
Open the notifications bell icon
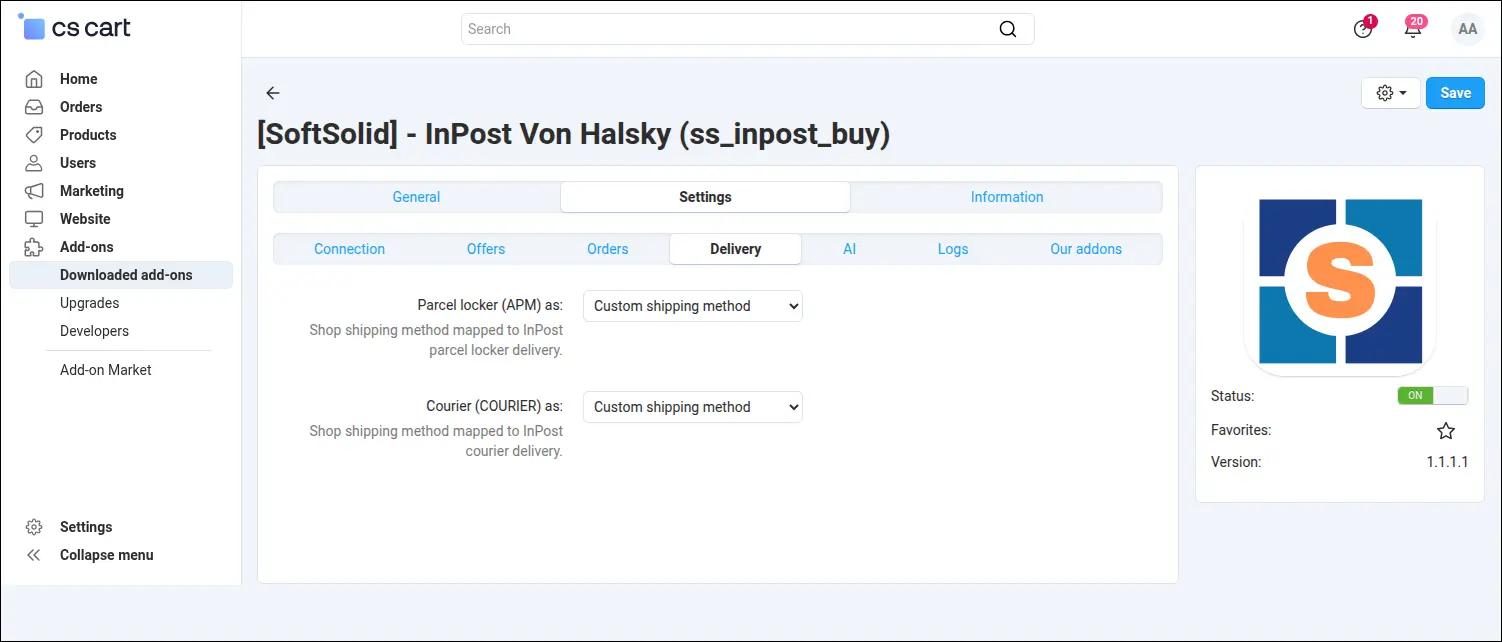pos(1413,28)
